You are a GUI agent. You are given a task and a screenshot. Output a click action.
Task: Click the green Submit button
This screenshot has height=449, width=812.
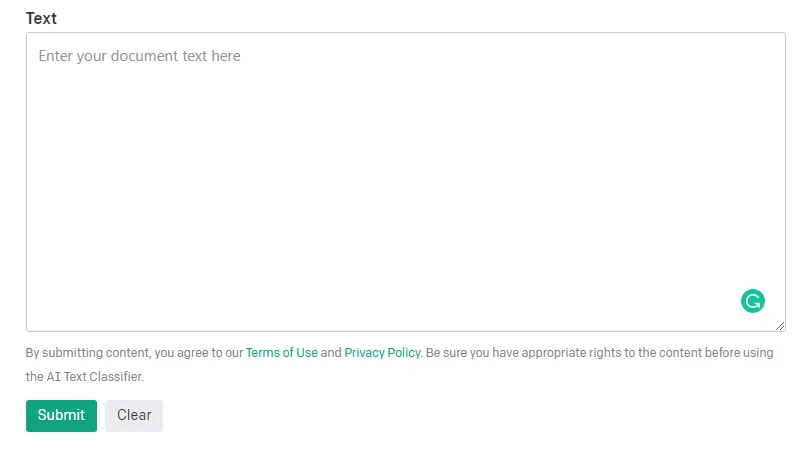(61, 415)
